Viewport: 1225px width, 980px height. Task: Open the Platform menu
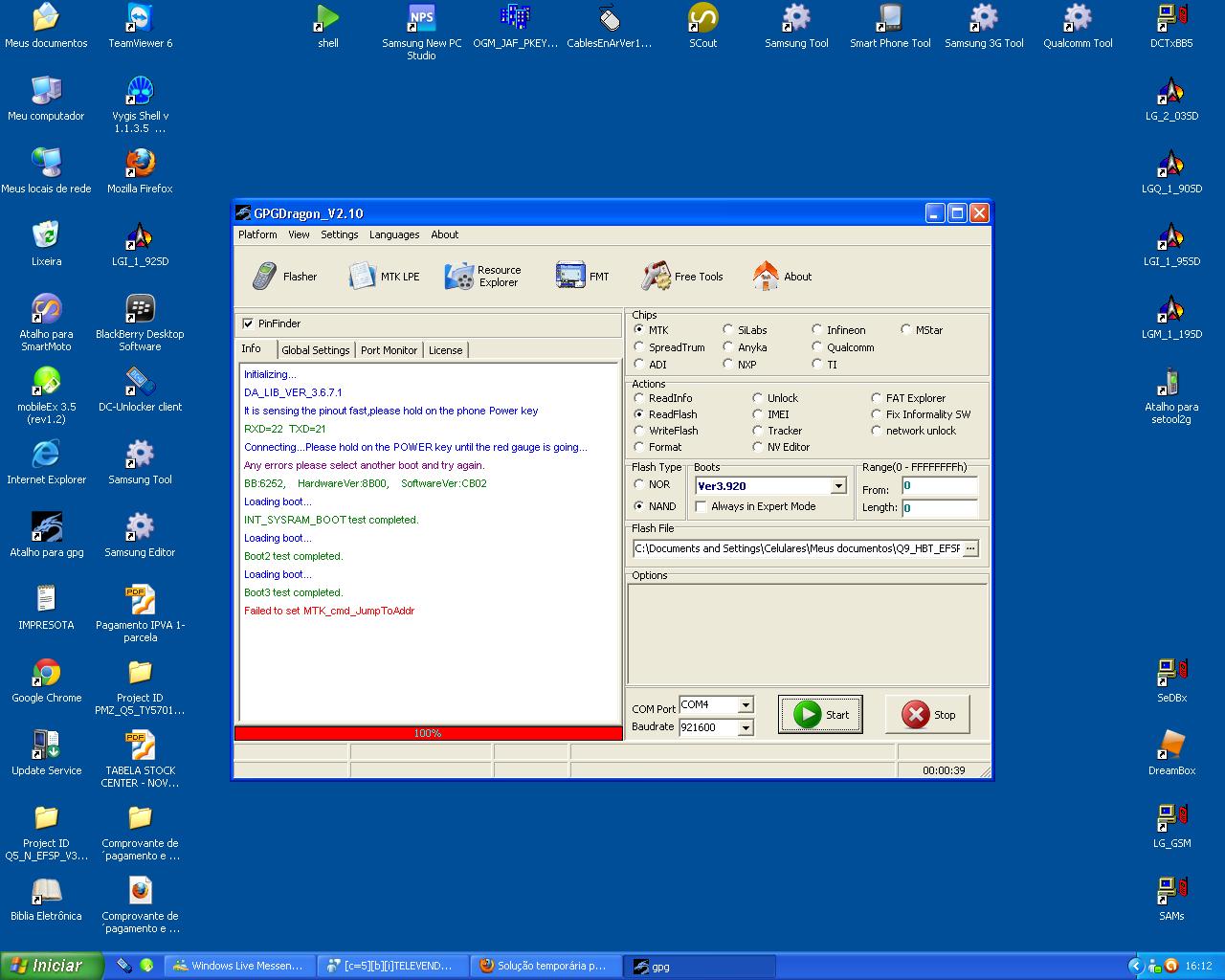point(257,234)
